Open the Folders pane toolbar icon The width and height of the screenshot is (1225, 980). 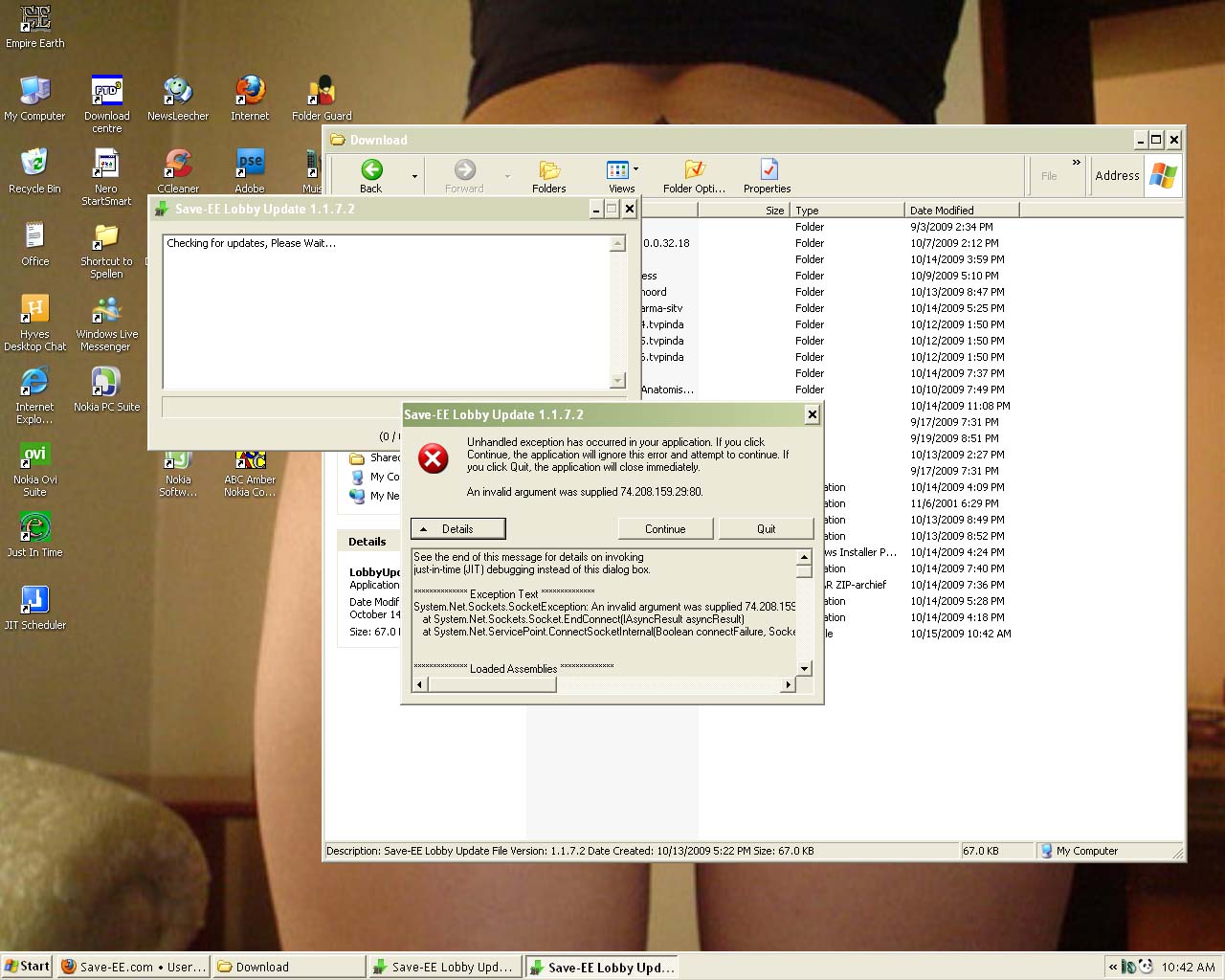coord(548,175)
